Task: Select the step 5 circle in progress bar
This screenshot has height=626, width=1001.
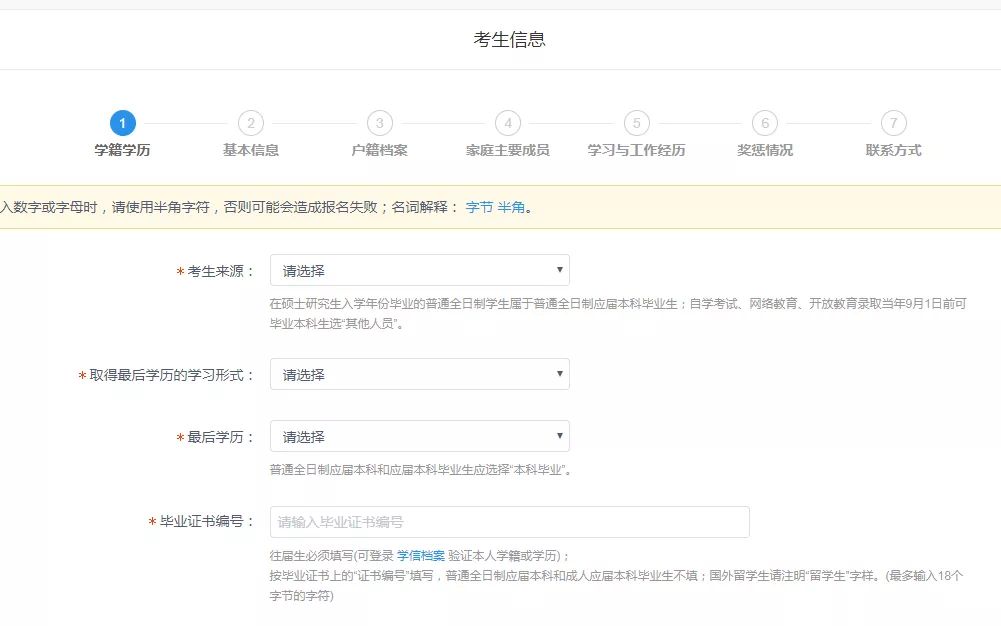Action: 636,123
